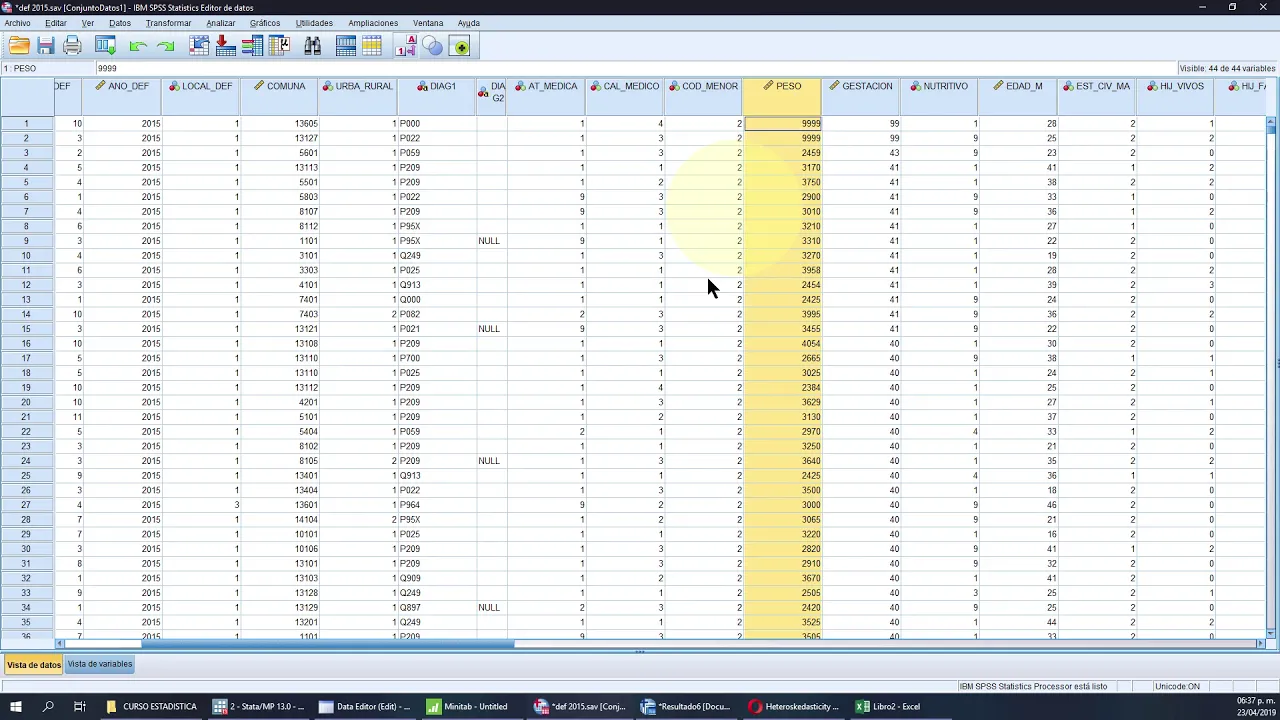Open the Analizar menu

coord(221,23)
